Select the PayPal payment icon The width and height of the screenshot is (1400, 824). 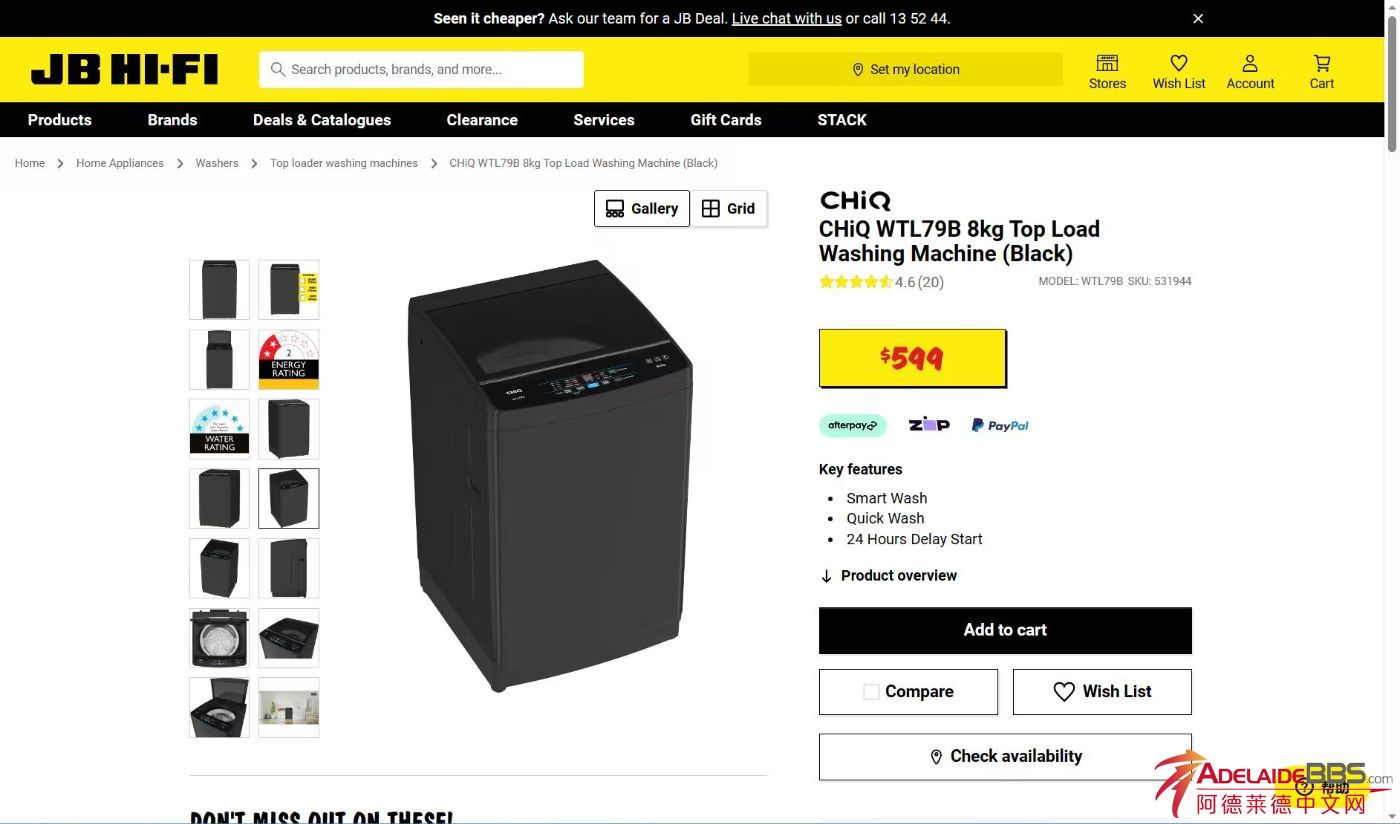pyautogui.click(x=1000, y=425)
